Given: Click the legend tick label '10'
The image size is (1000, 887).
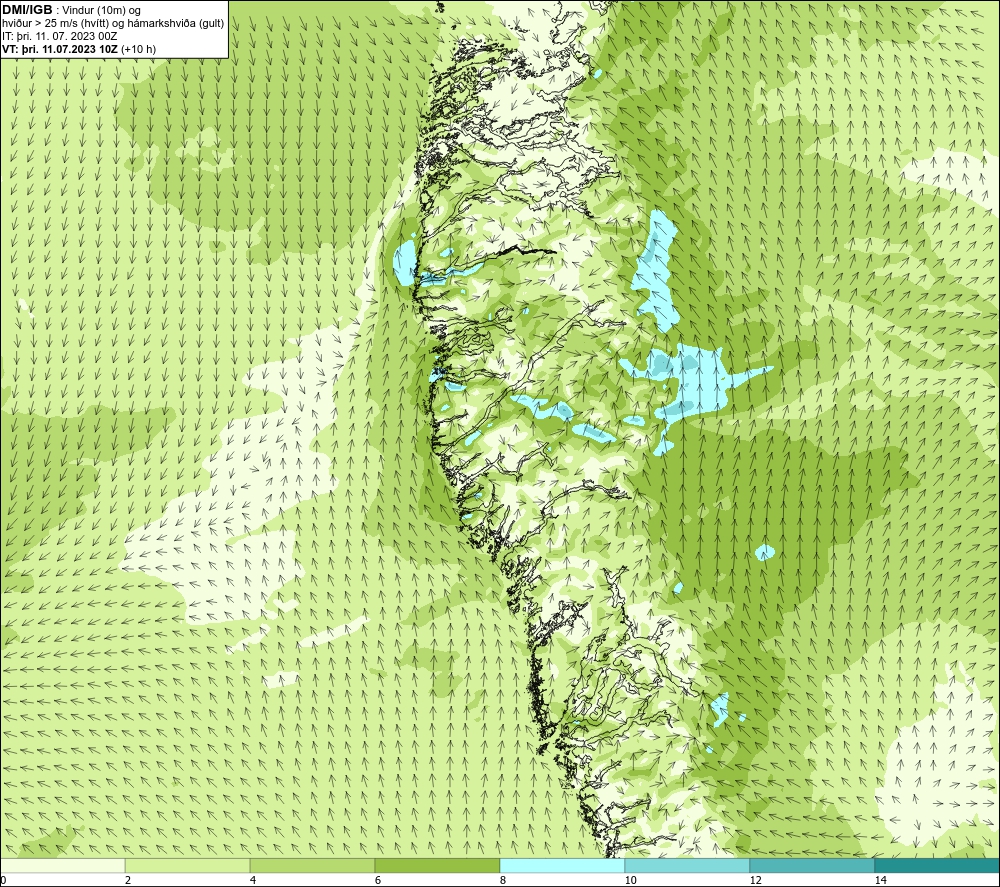Looking at the screenshot, I should point(631,880).
